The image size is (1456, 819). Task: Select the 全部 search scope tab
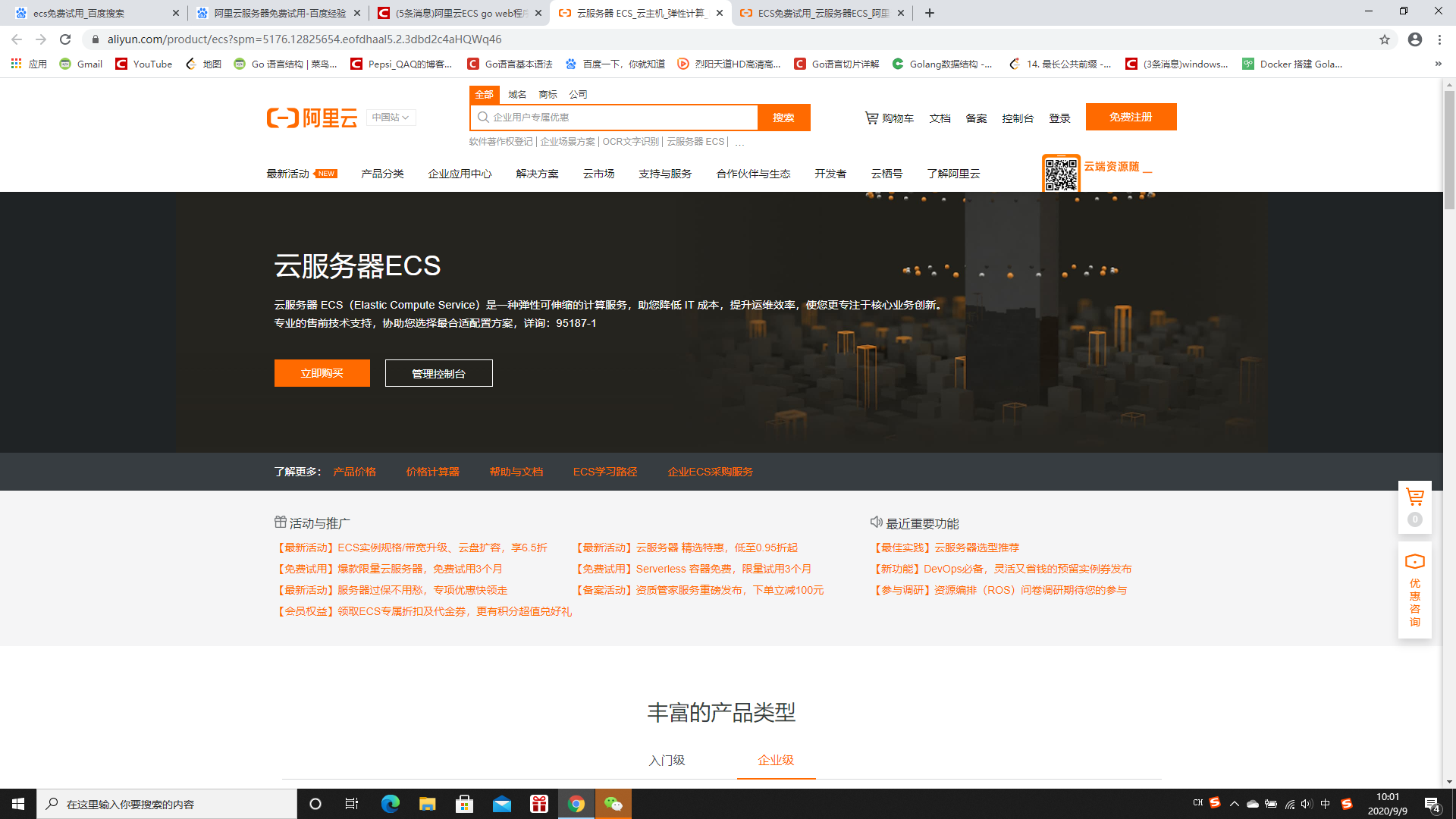pos(485,94)
